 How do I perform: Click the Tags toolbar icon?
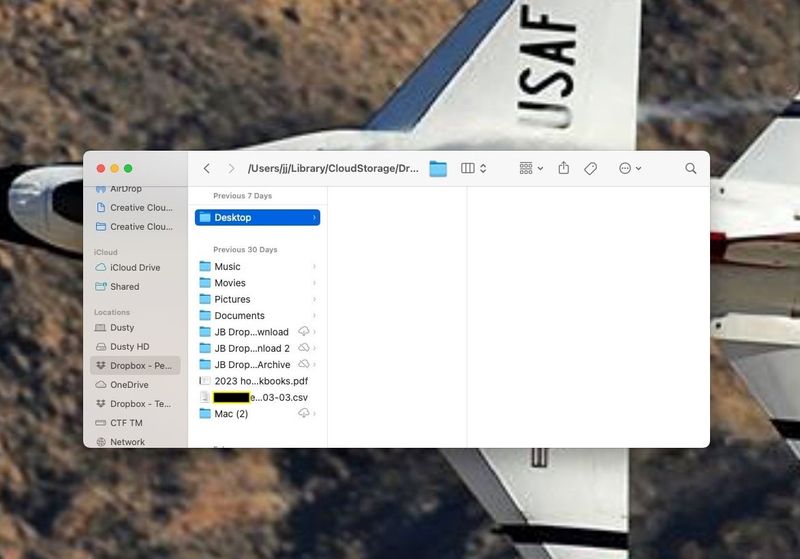tap(590, 168)
